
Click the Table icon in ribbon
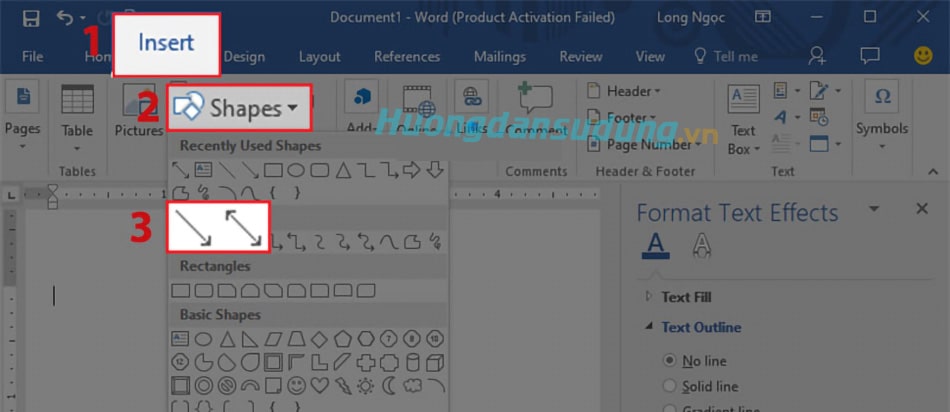point(77,111)
